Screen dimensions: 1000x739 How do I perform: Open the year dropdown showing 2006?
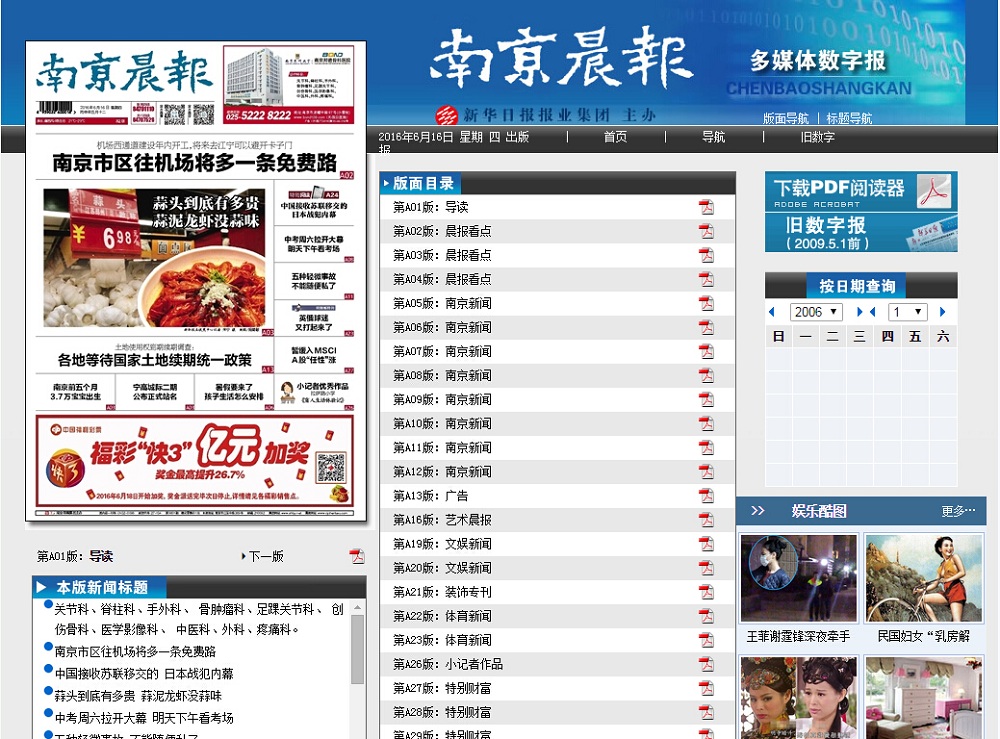point(816,312)
